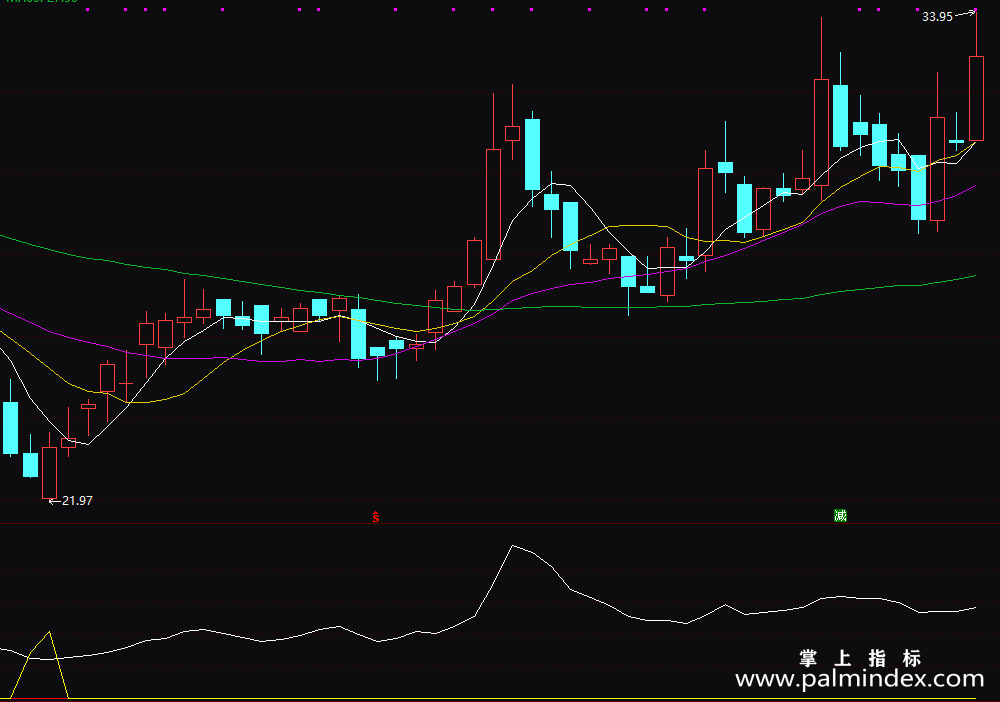Select the 33.95 high price label
The height and width of the screenshot is (702, 1000).
click(937, 17)
